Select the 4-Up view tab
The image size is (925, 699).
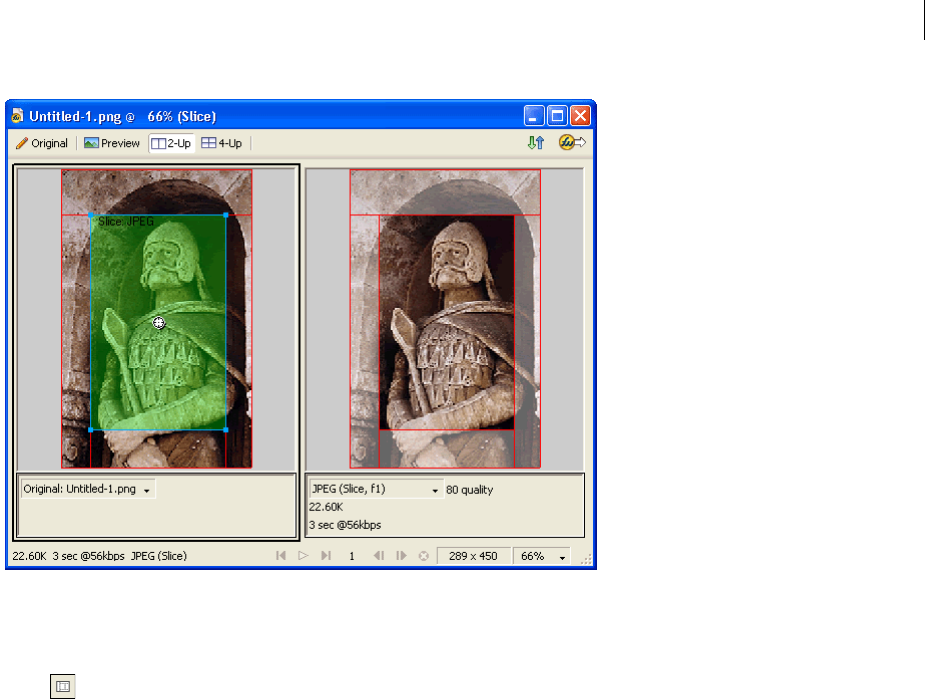tap(222, 143)
